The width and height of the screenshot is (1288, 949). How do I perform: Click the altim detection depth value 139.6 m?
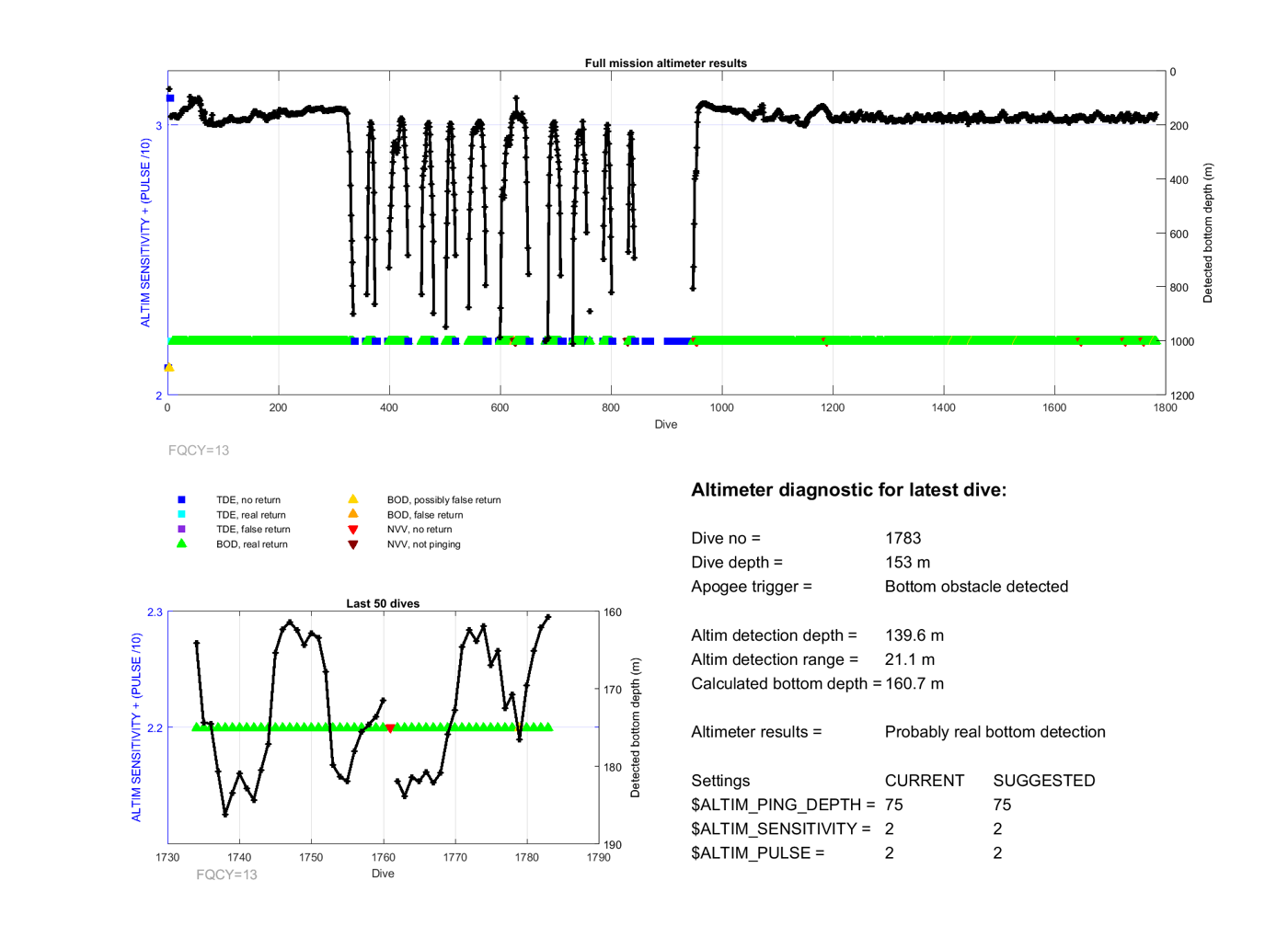point(914,635)
